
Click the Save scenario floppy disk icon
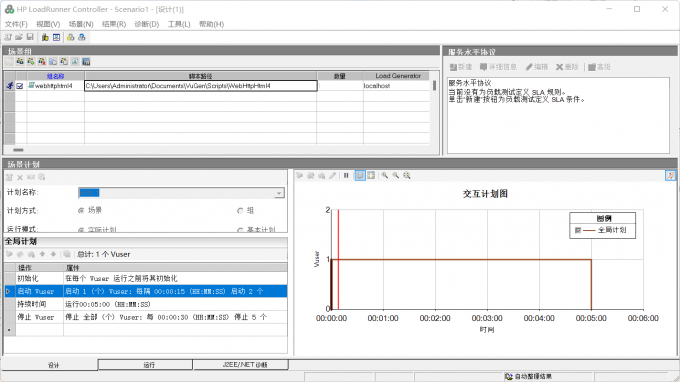coord(30,37)
